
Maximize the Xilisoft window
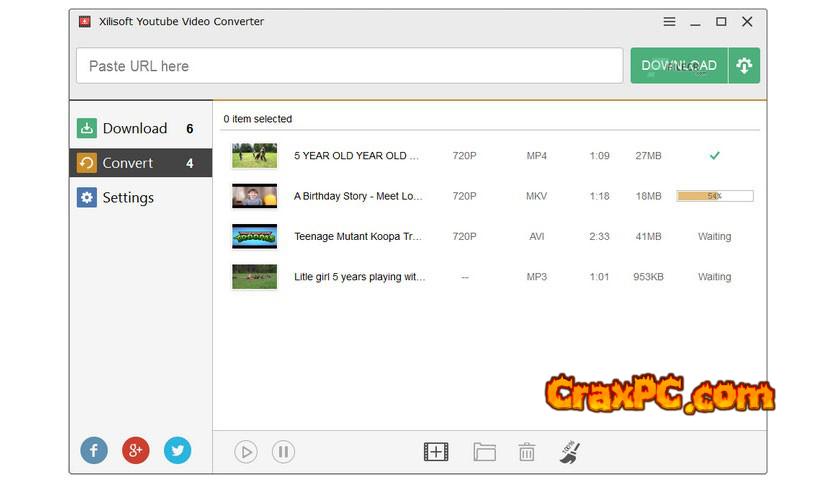pos(721,21)
